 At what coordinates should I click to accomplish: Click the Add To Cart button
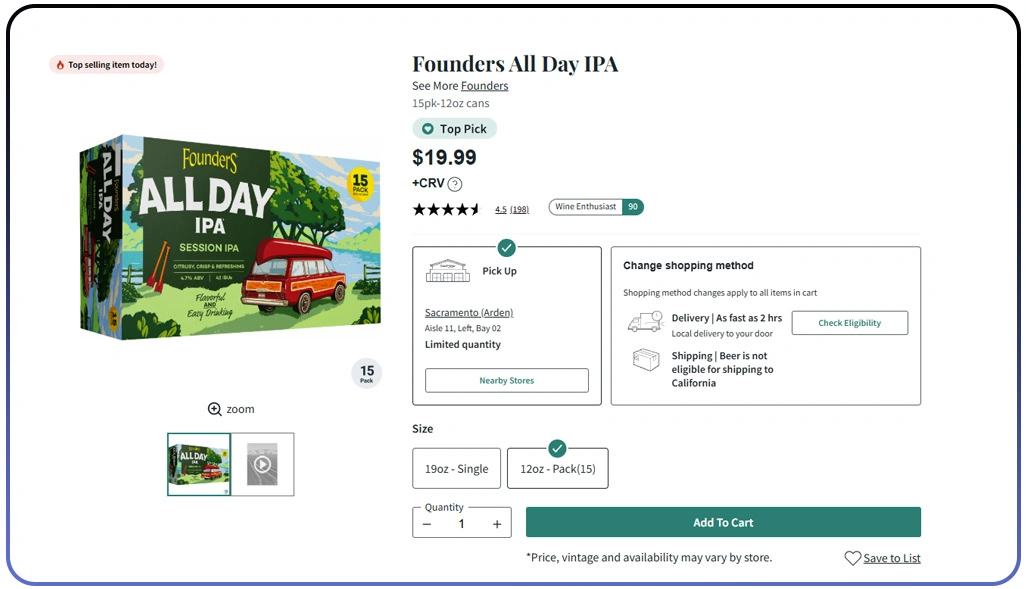coord(722,522)
